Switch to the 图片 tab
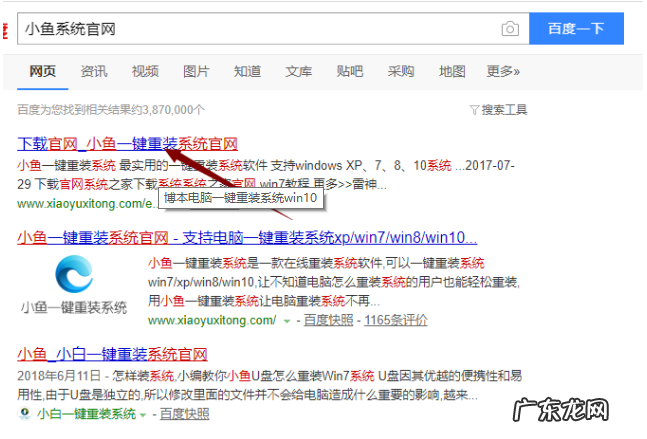 (196, 71)
